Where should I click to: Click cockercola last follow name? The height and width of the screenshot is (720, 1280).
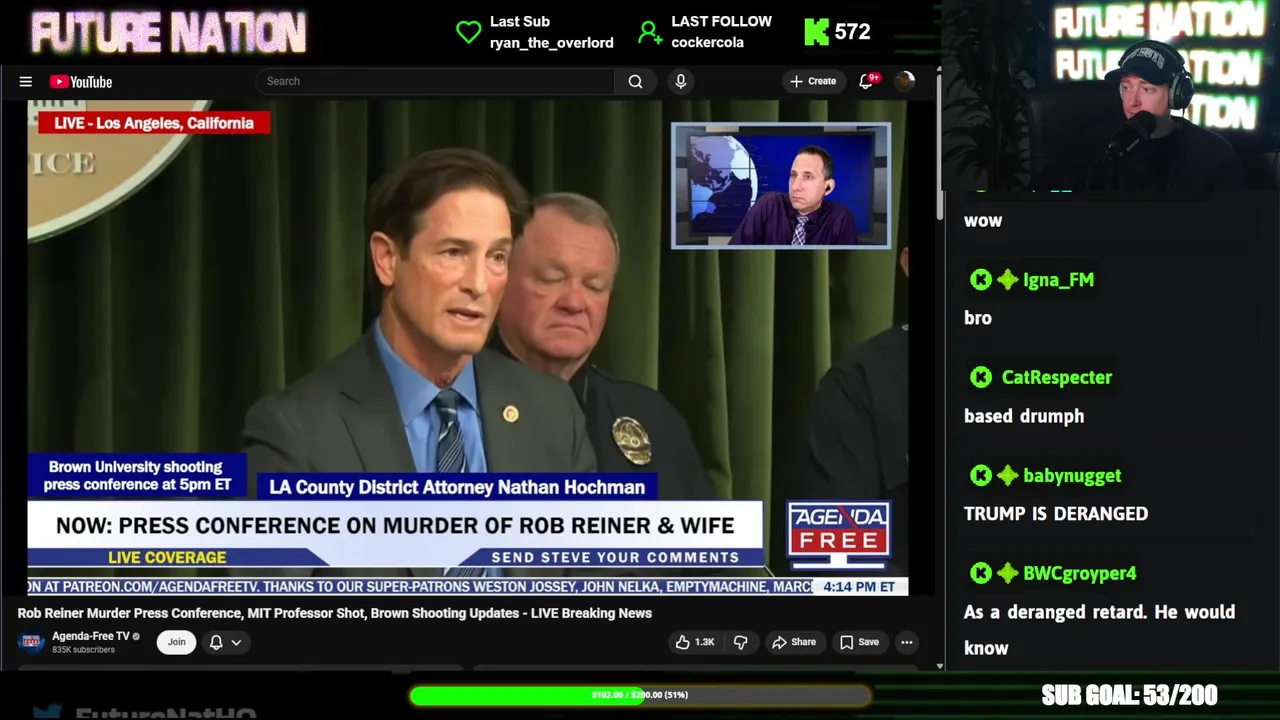707,42
